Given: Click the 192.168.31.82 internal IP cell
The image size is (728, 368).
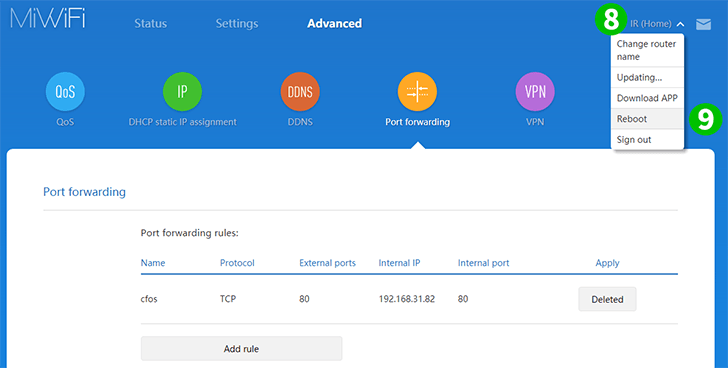Looking at the screenshot, I should tap(407, 299).
